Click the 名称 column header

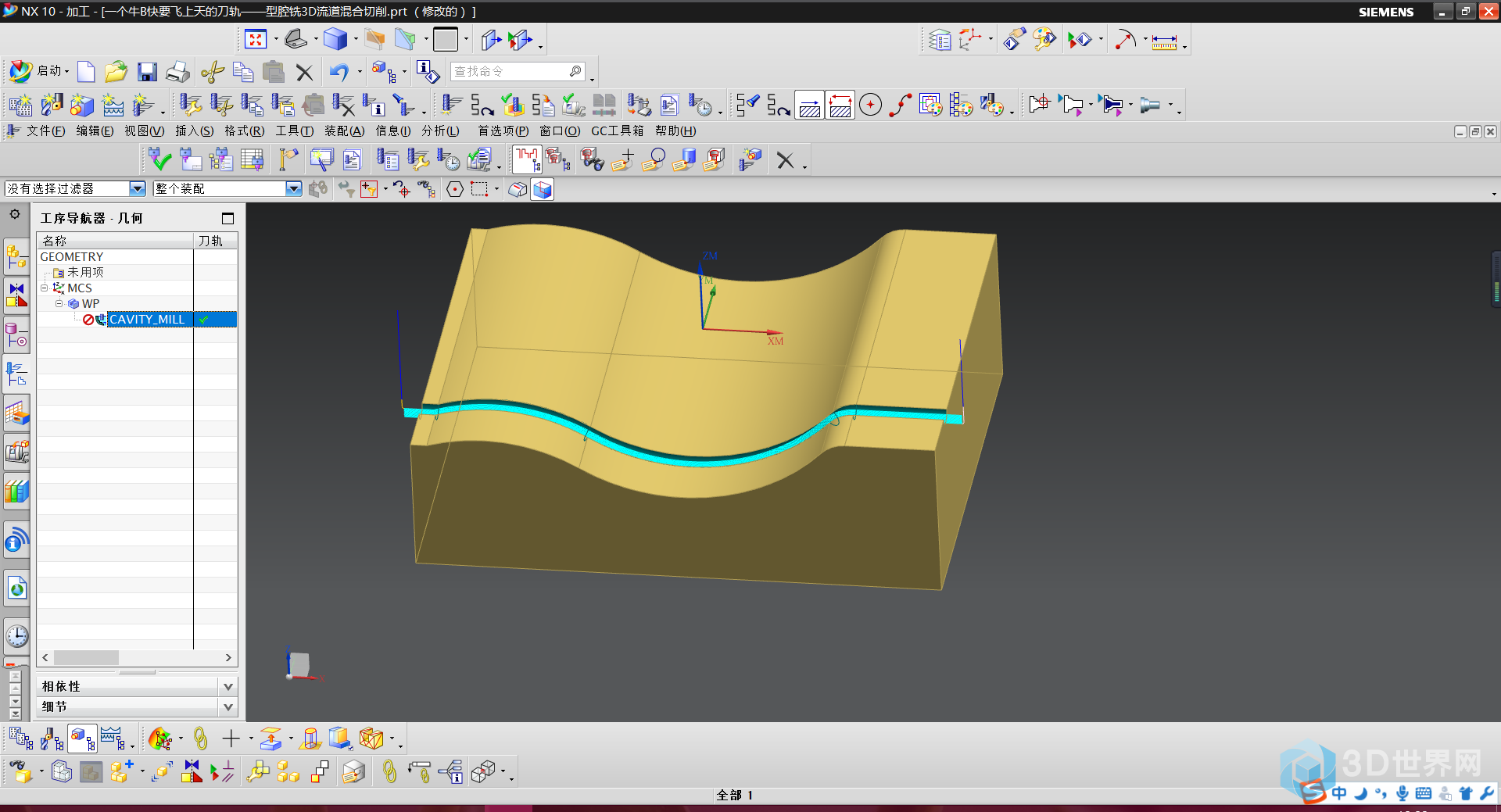[115, 241]
